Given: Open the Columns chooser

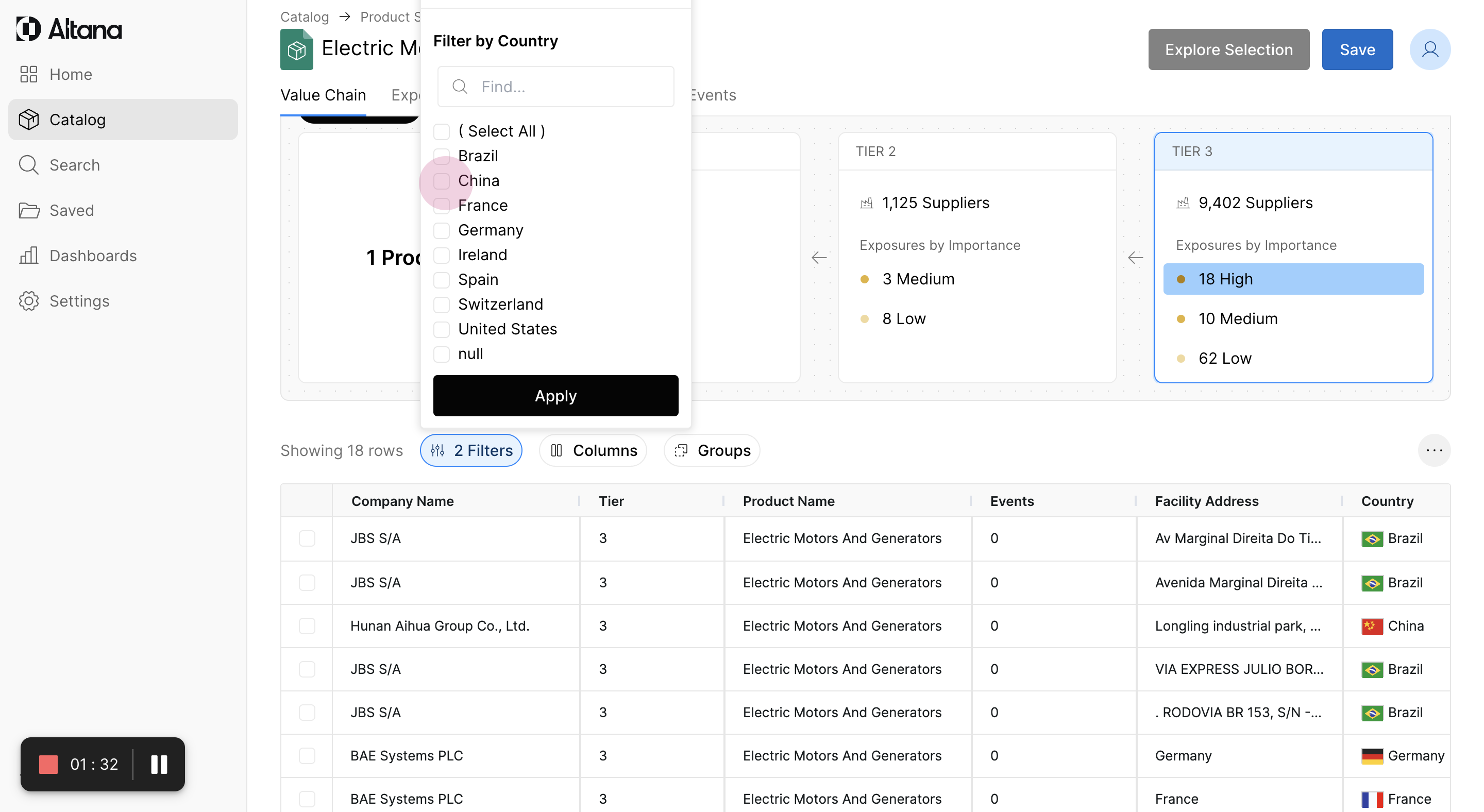Looking at the screenshot, I should 593,450.
